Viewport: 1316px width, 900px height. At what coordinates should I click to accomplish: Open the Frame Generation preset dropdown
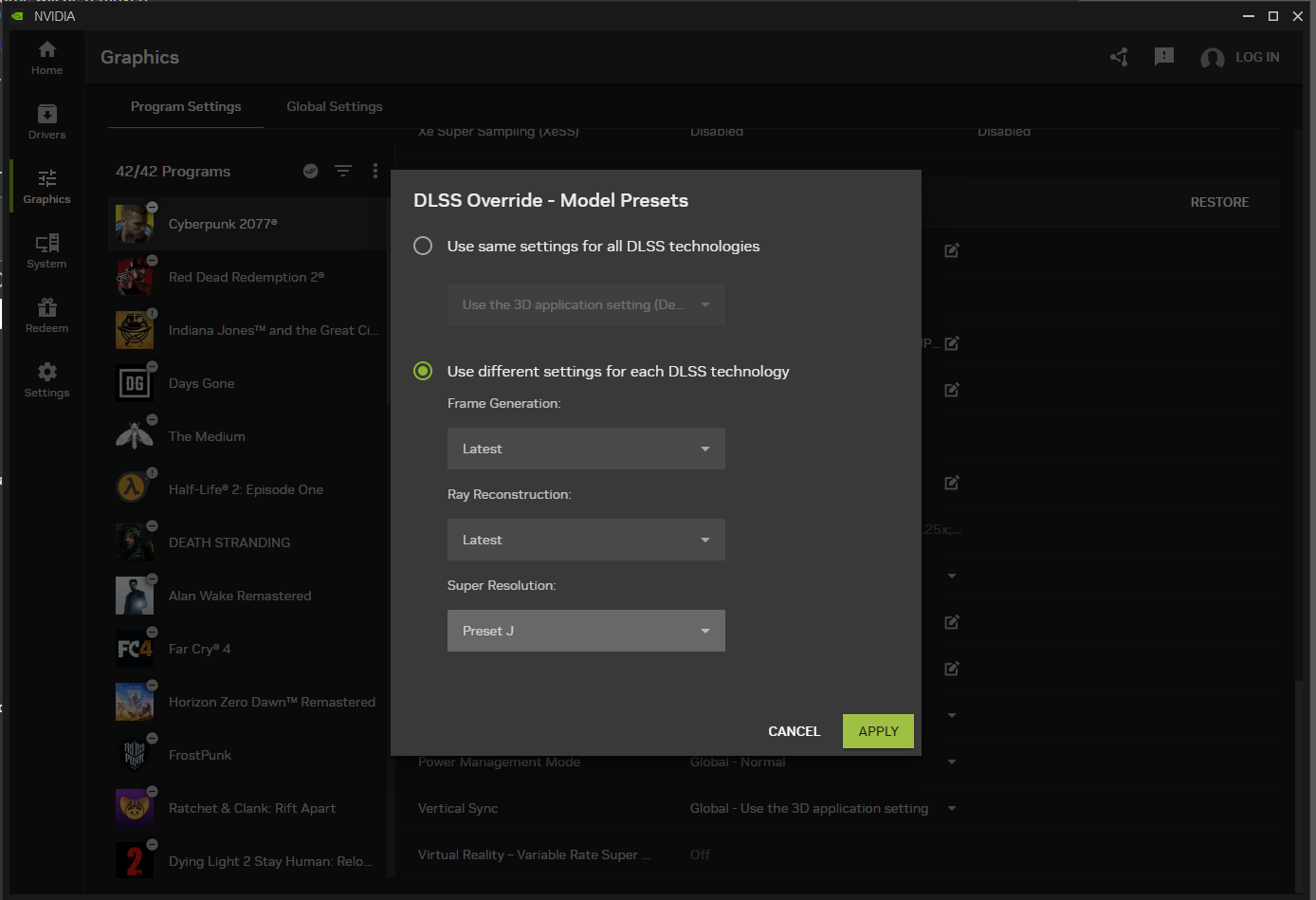click(x=586, y=449)
